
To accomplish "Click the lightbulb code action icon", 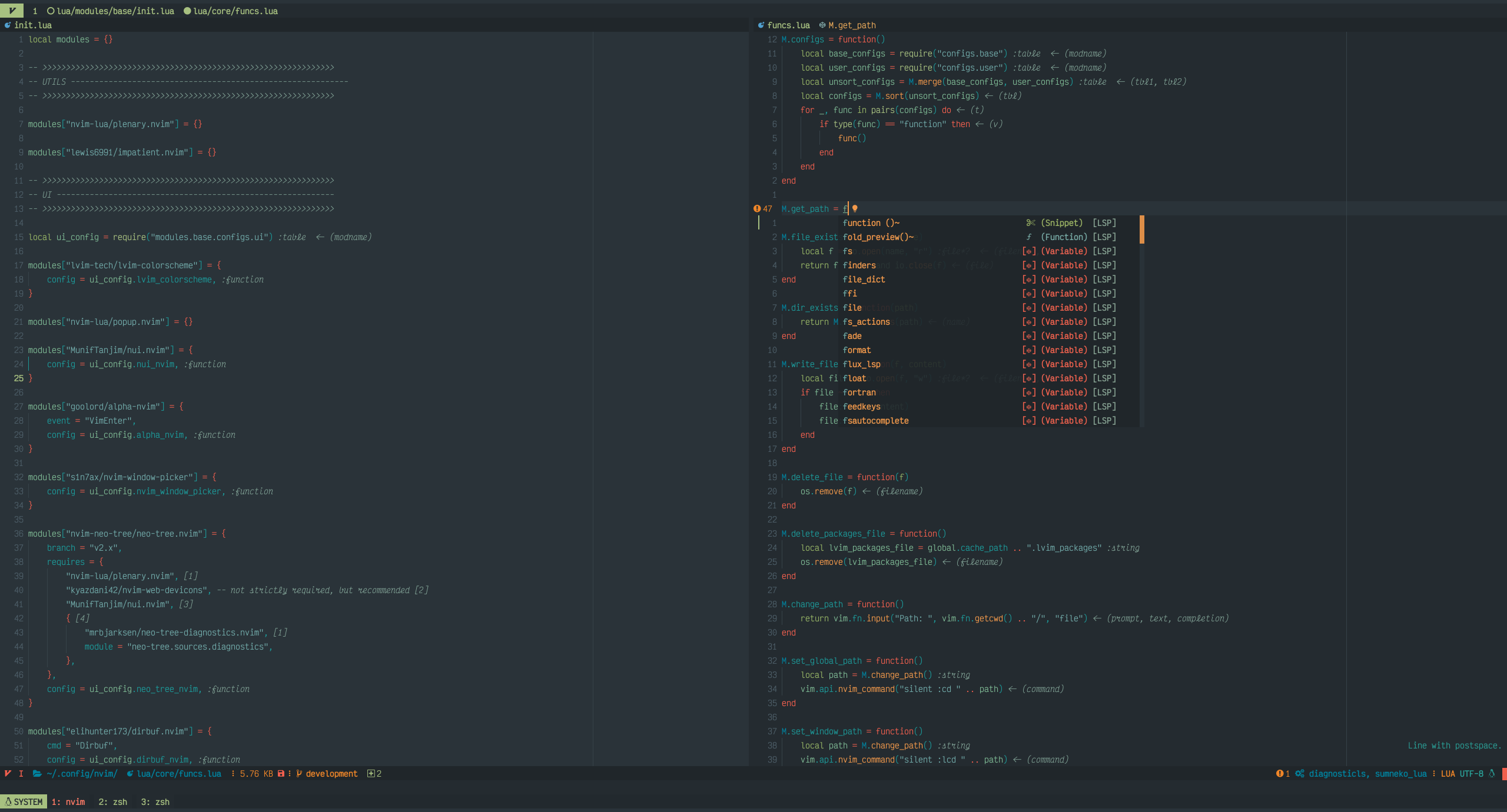I will 855,208.
